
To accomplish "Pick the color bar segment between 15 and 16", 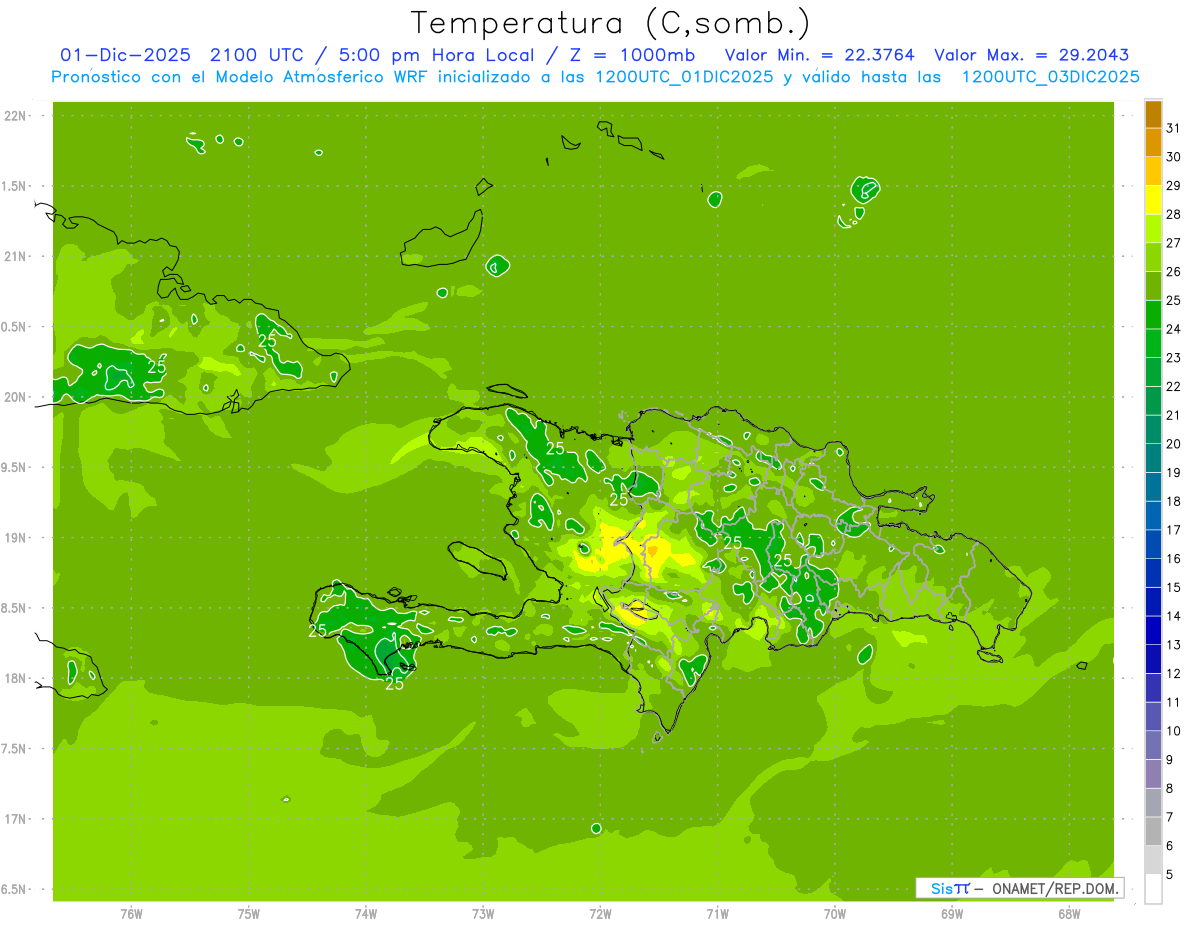I will pos(1153,574).
